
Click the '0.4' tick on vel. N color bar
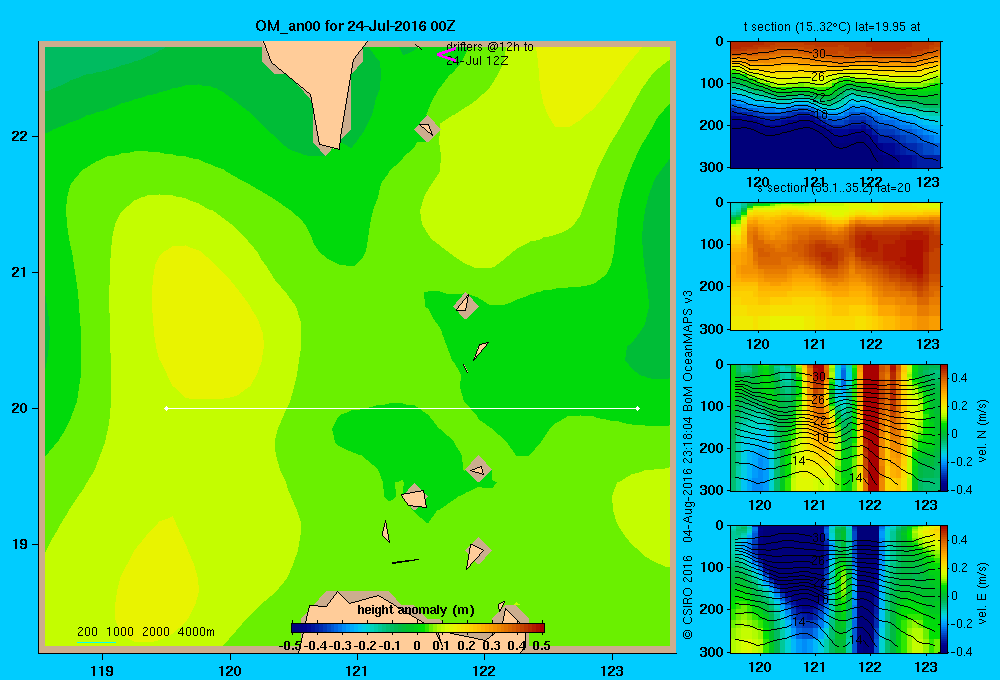(x=959, y=378)
